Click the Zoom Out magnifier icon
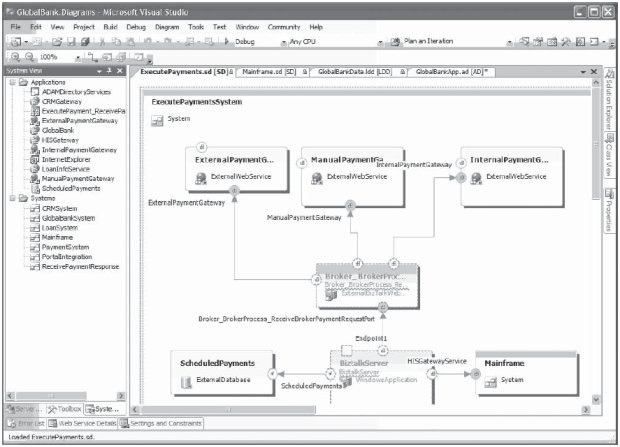 (30, 57)
